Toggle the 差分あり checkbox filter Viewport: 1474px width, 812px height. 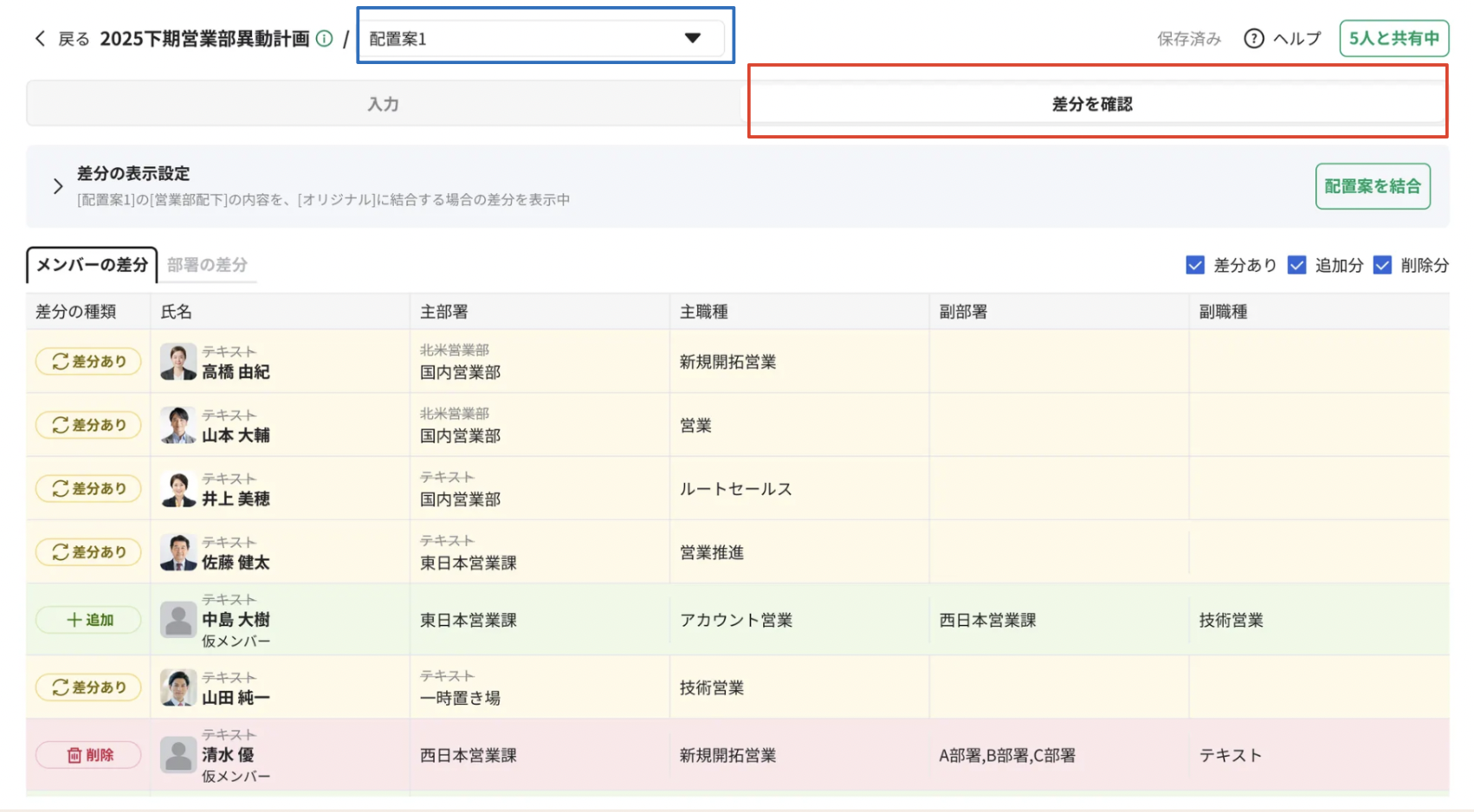coord(1195,265)
